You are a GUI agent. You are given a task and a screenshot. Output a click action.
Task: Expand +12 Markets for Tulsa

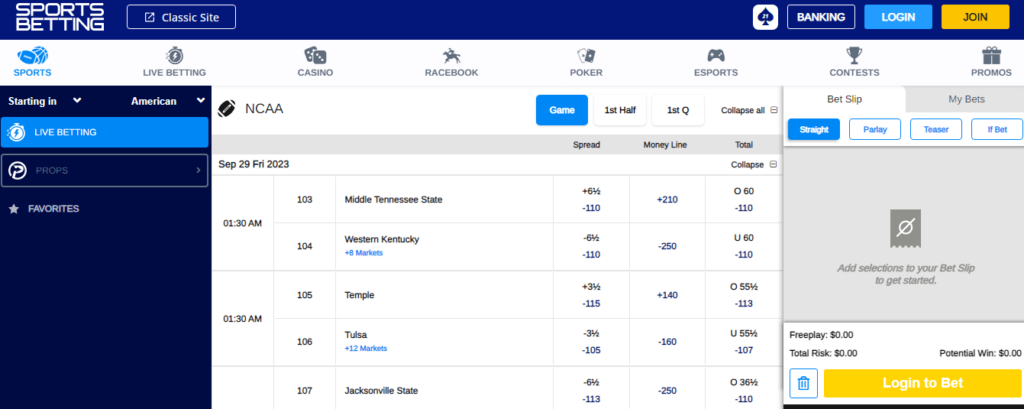point(366,348)
